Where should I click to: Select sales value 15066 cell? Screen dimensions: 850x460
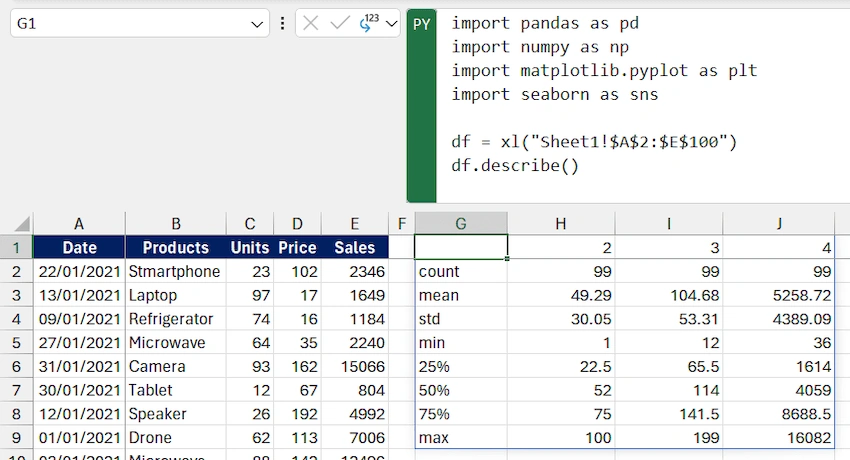click(x=355, y=366)
